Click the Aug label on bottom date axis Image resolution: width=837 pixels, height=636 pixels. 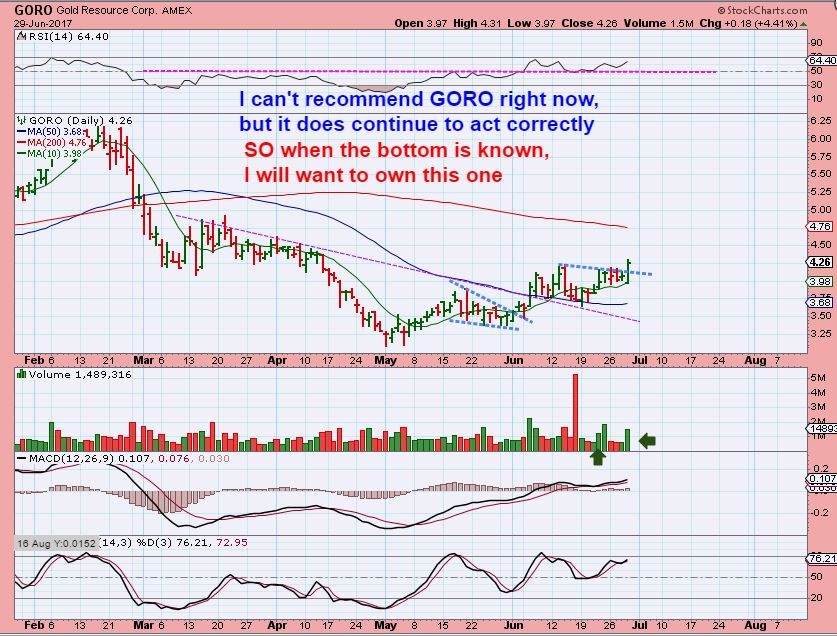coord(755,625)
